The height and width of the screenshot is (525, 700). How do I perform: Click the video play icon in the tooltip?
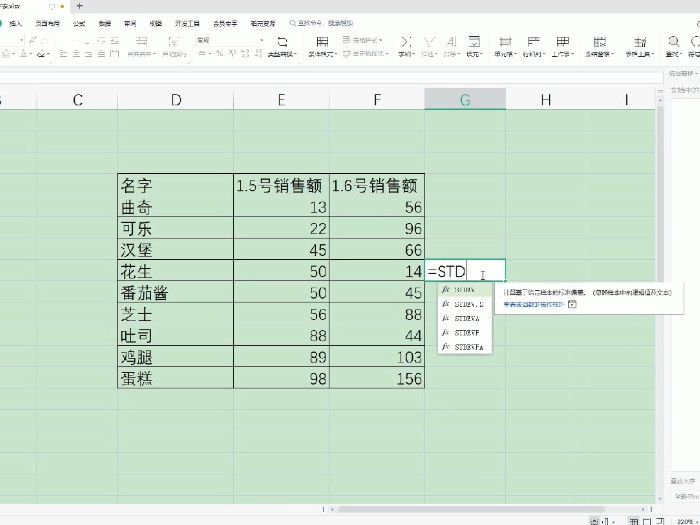click(572, 304)
